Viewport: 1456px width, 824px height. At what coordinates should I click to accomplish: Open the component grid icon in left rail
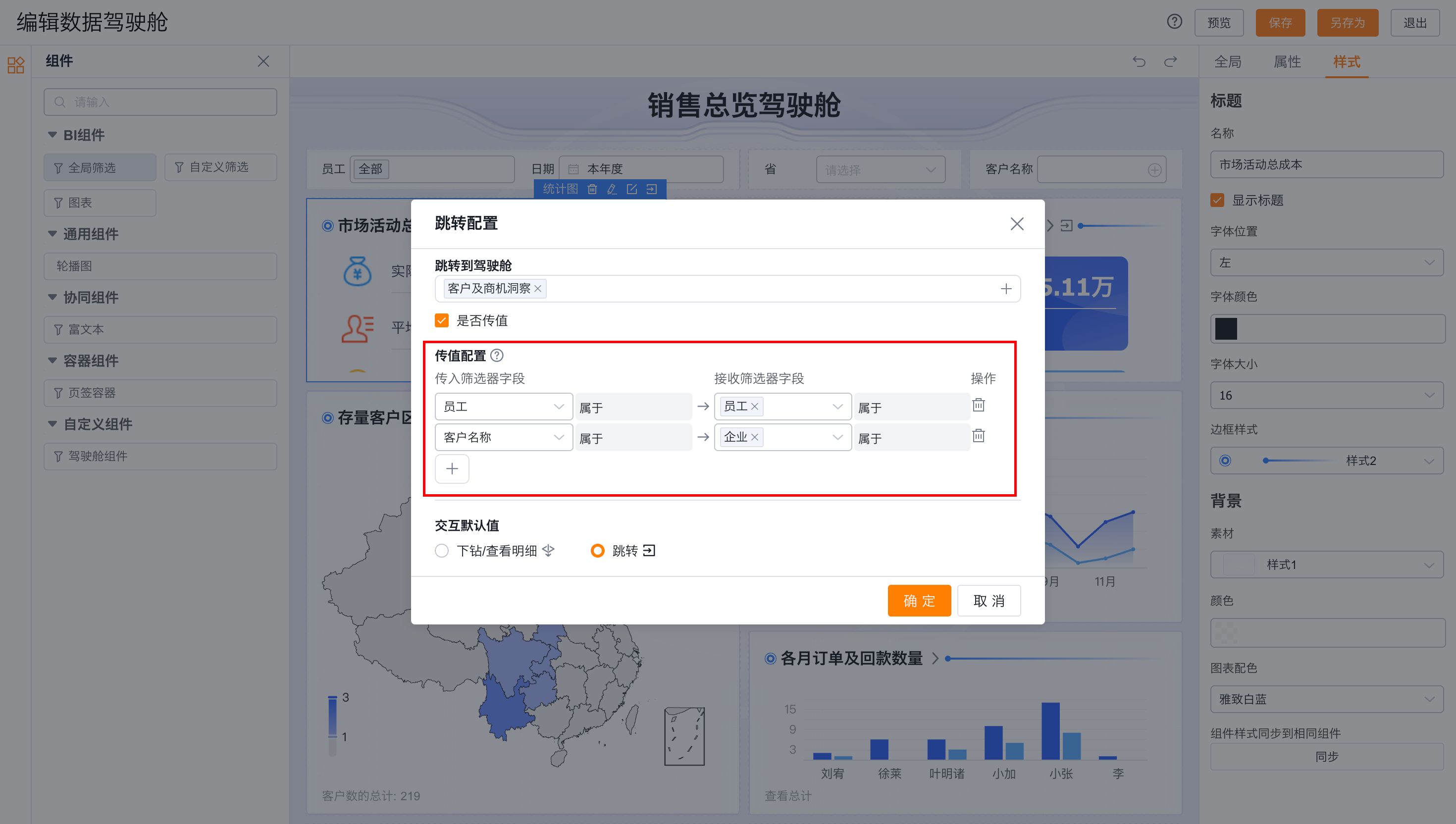coord(16,64)
